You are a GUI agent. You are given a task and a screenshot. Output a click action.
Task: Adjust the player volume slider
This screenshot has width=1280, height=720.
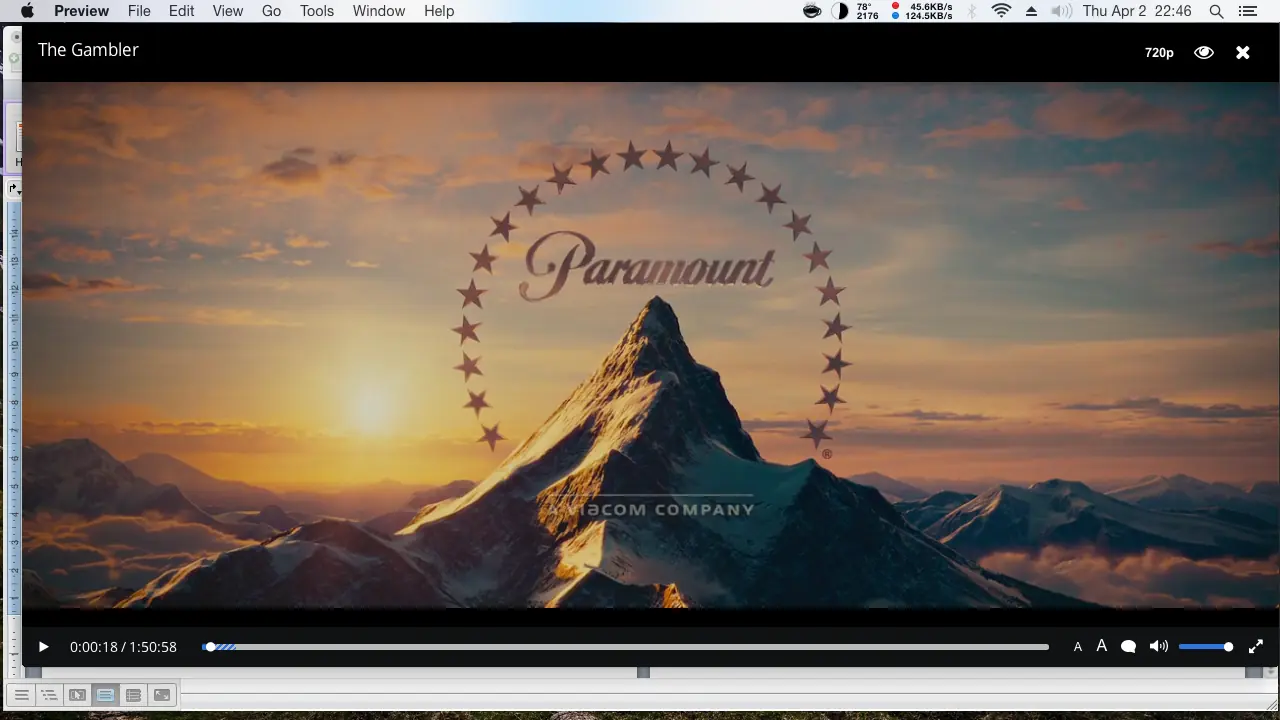click(x=1206, y=647)
